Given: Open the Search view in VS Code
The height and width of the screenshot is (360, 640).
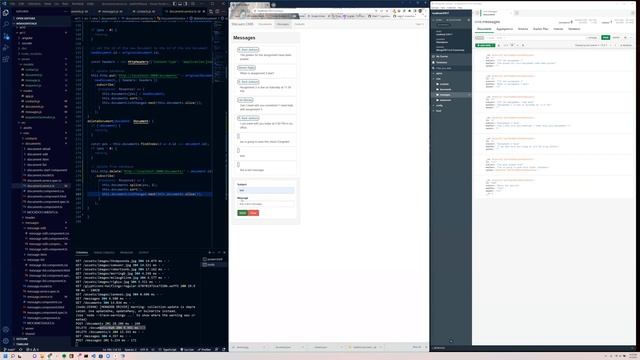Looking at the screenshot, I should click(6, 24).
